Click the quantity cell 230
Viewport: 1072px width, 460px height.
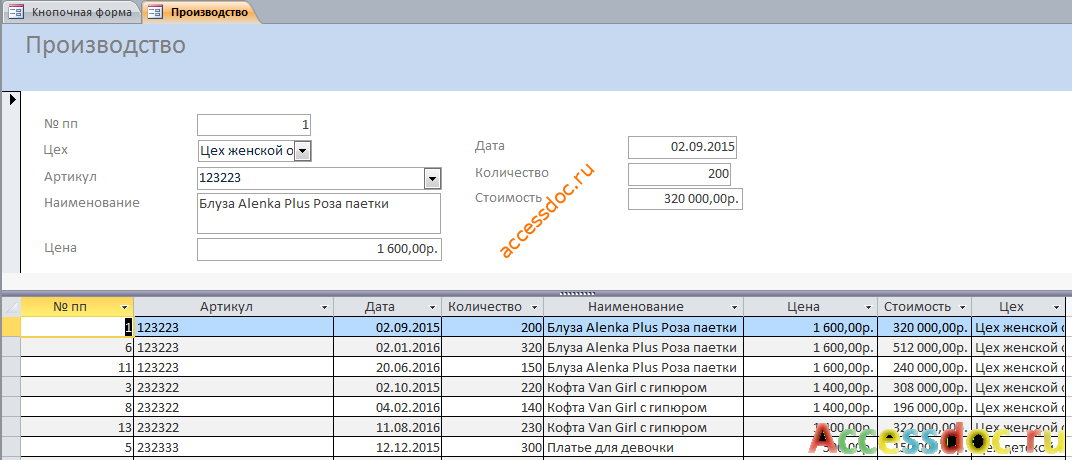click(x=494, y=428)
